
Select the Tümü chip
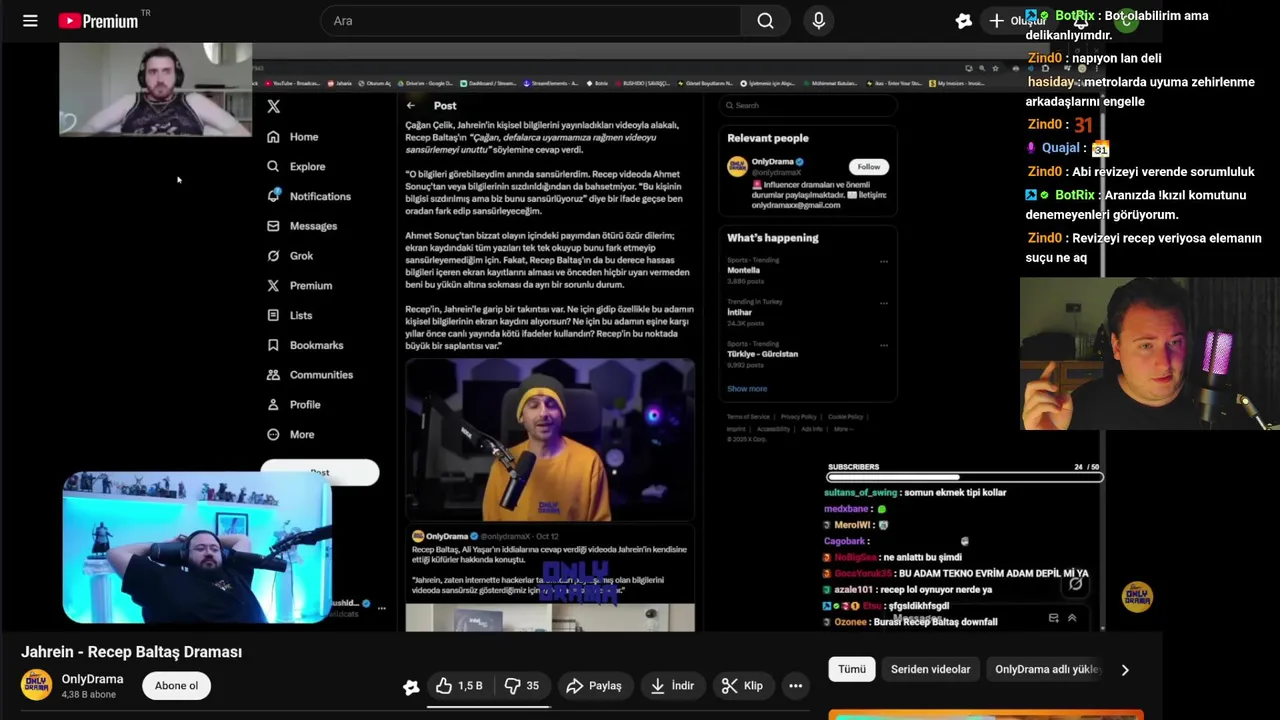852,670
